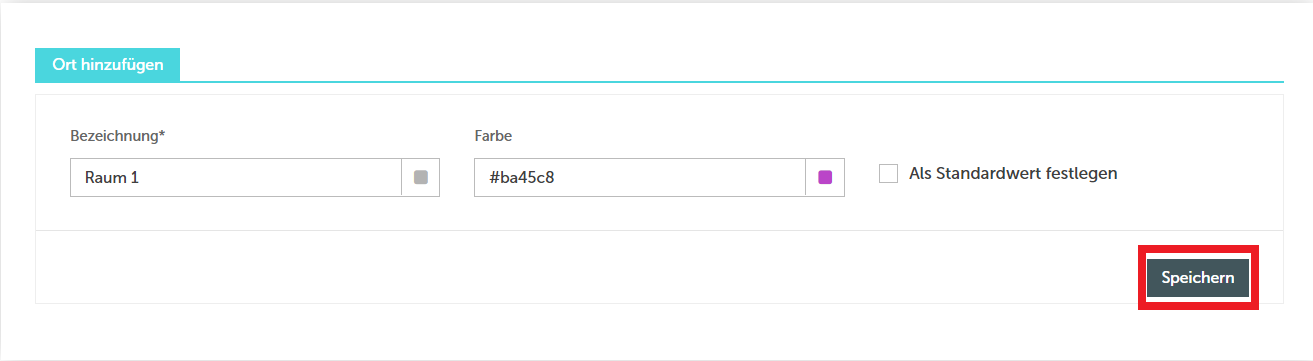The width and height of the screenshot is (1313, 361).
Task: Tick the Als Standardwert festlegen checkbox
Action: click(x=888, y=174)
